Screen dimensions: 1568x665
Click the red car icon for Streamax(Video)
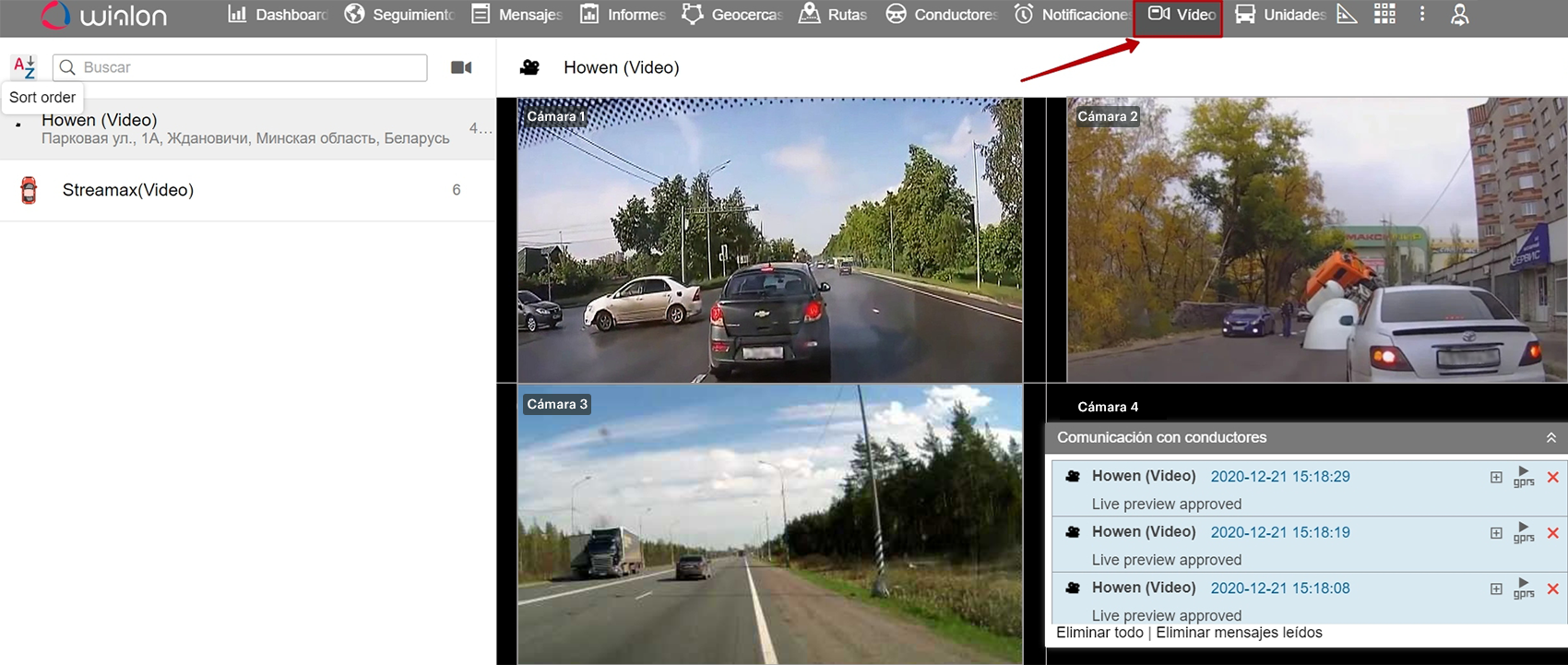[29, 190]
